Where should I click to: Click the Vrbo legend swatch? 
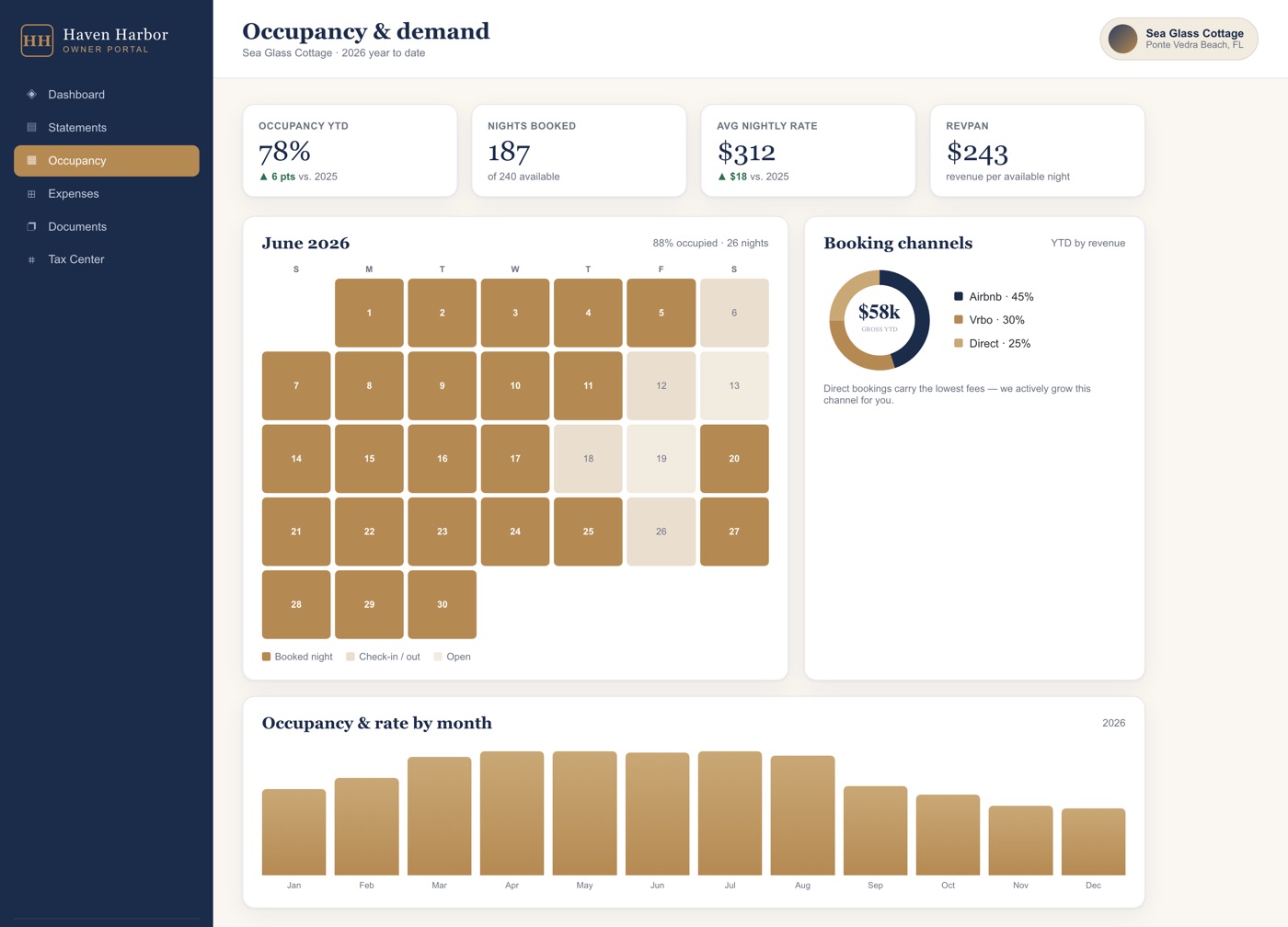tap(959, 320)
